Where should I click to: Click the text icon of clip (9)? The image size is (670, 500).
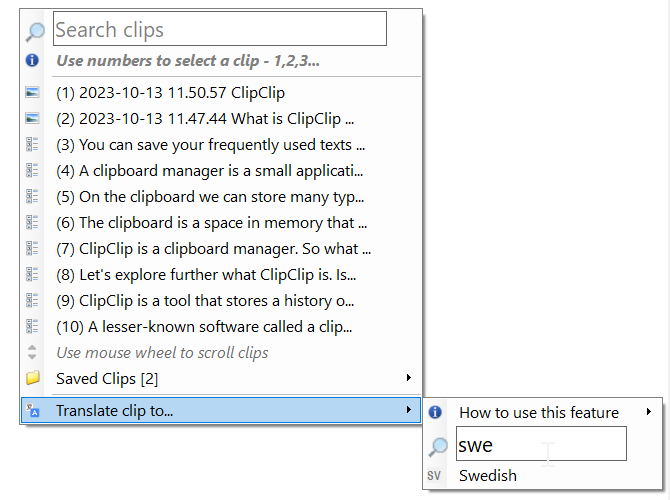click(x=32, y=301)
